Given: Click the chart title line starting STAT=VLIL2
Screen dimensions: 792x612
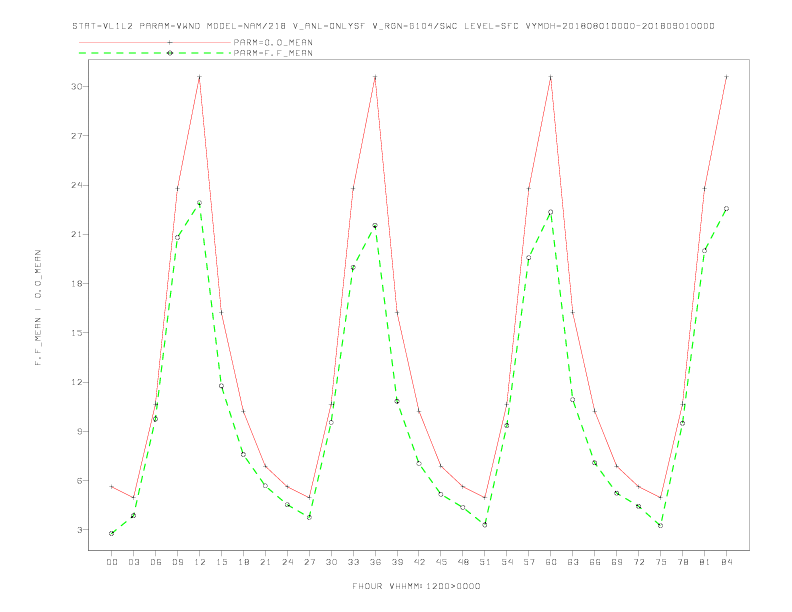Looking at the screenshot, I should tap(393, 26).
